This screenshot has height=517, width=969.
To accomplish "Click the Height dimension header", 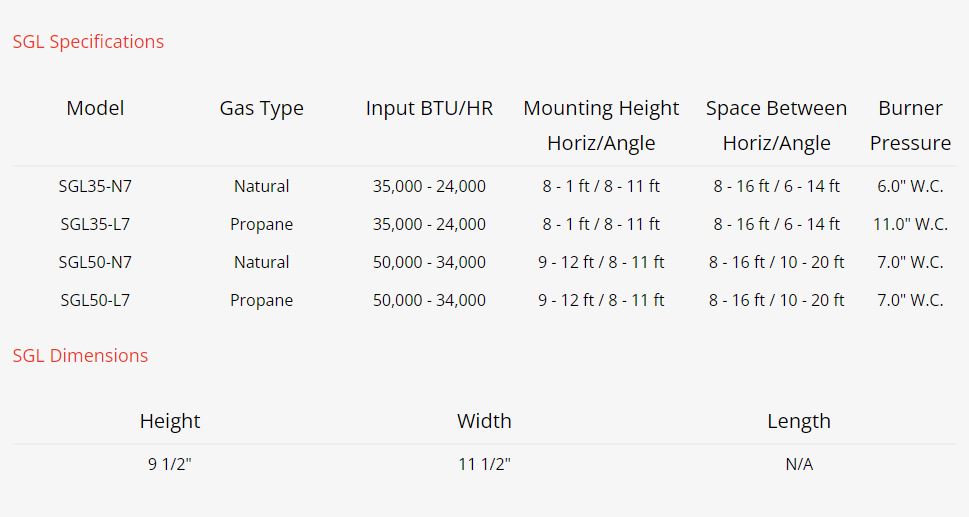I will coord(170,421).
